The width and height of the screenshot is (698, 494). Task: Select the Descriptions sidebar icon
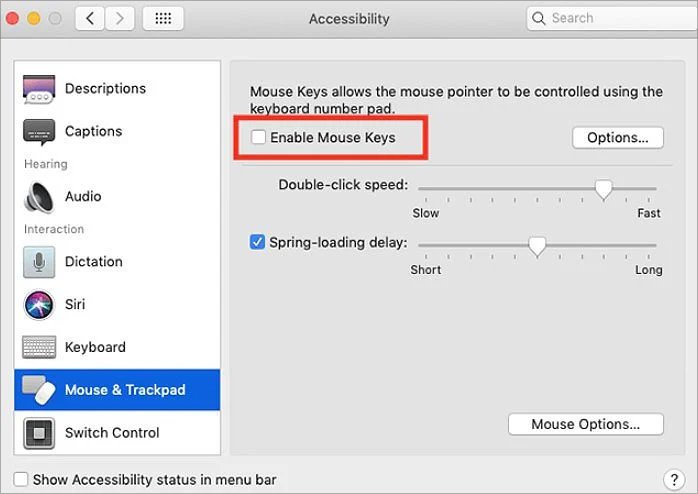[x=39, y=89]
